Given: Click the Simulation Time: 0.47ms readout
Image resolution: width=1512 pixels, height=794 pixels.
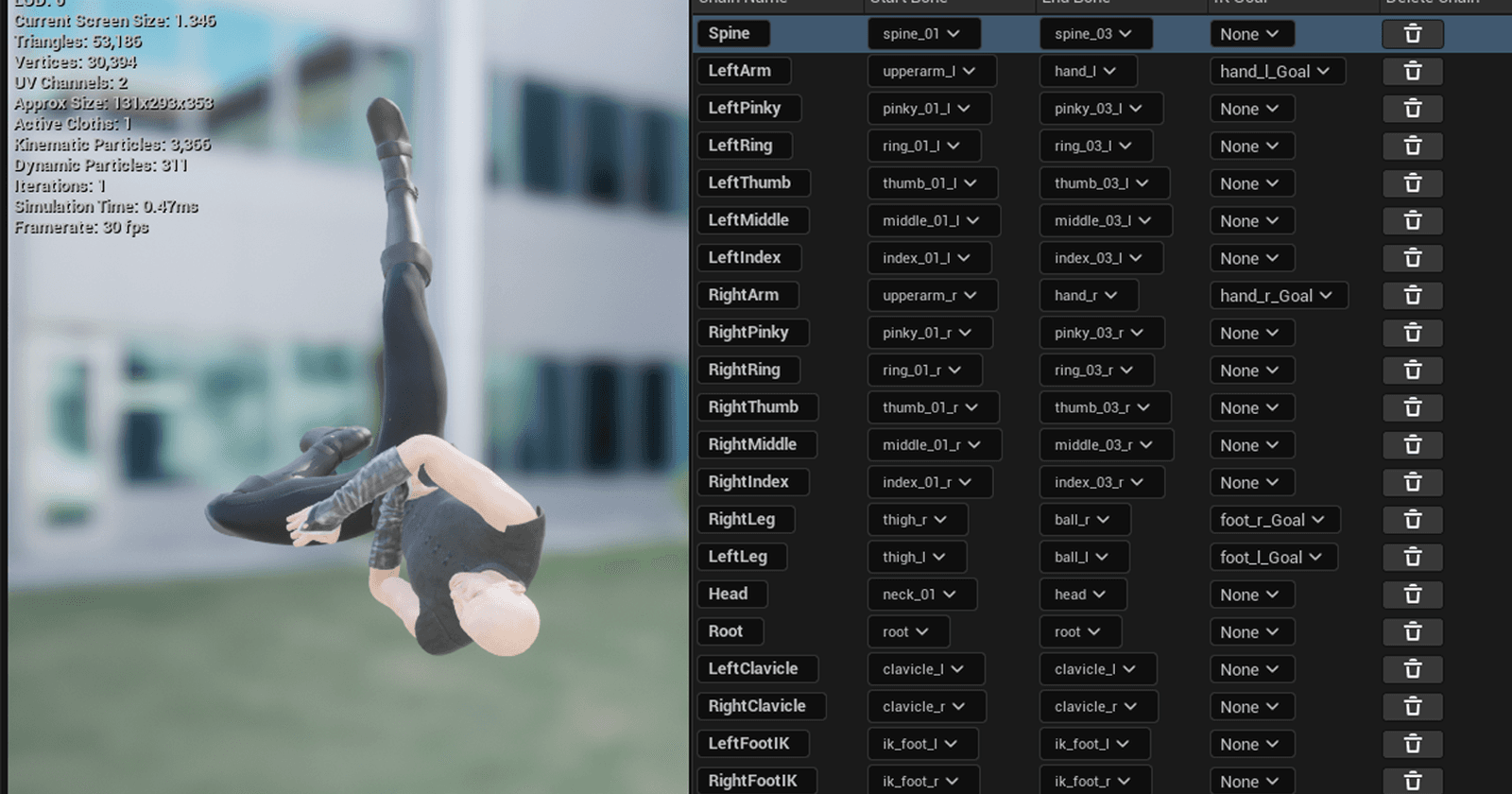Looking at the screenshot, I should pyautogui.click(x=106, y=207).
